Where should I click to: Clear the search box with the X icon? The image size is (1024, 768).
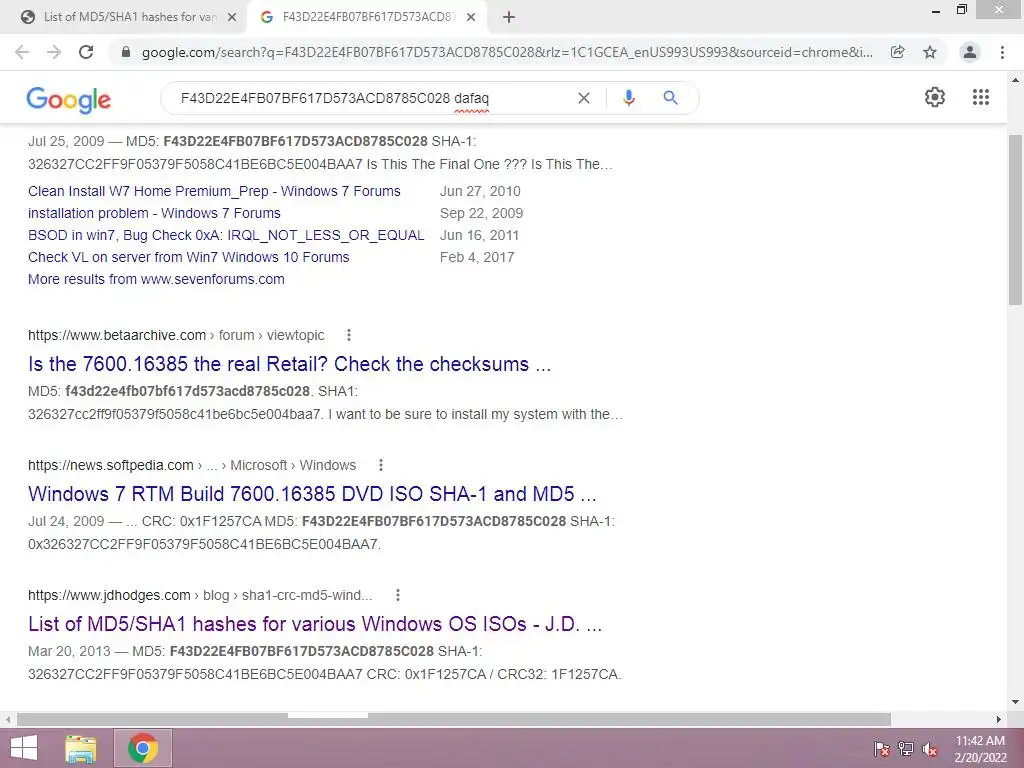(584, 98)
